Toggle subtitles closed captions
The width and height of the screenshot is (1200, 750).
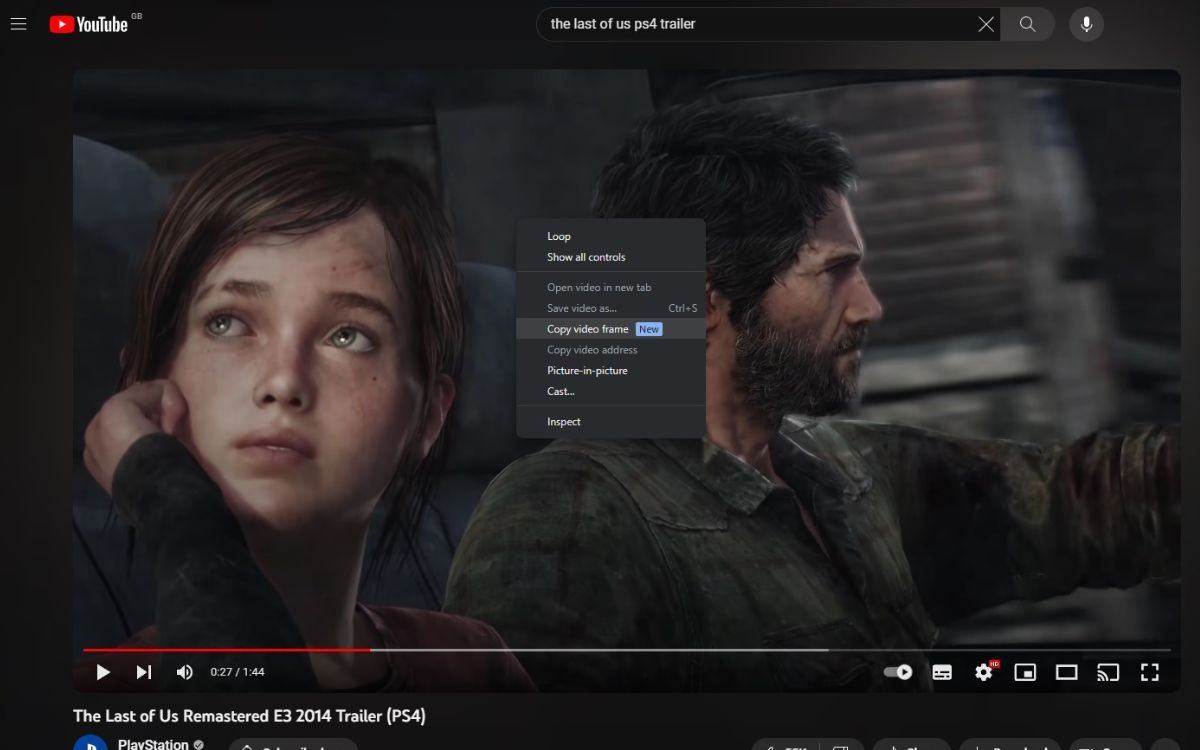click(942, 672)
